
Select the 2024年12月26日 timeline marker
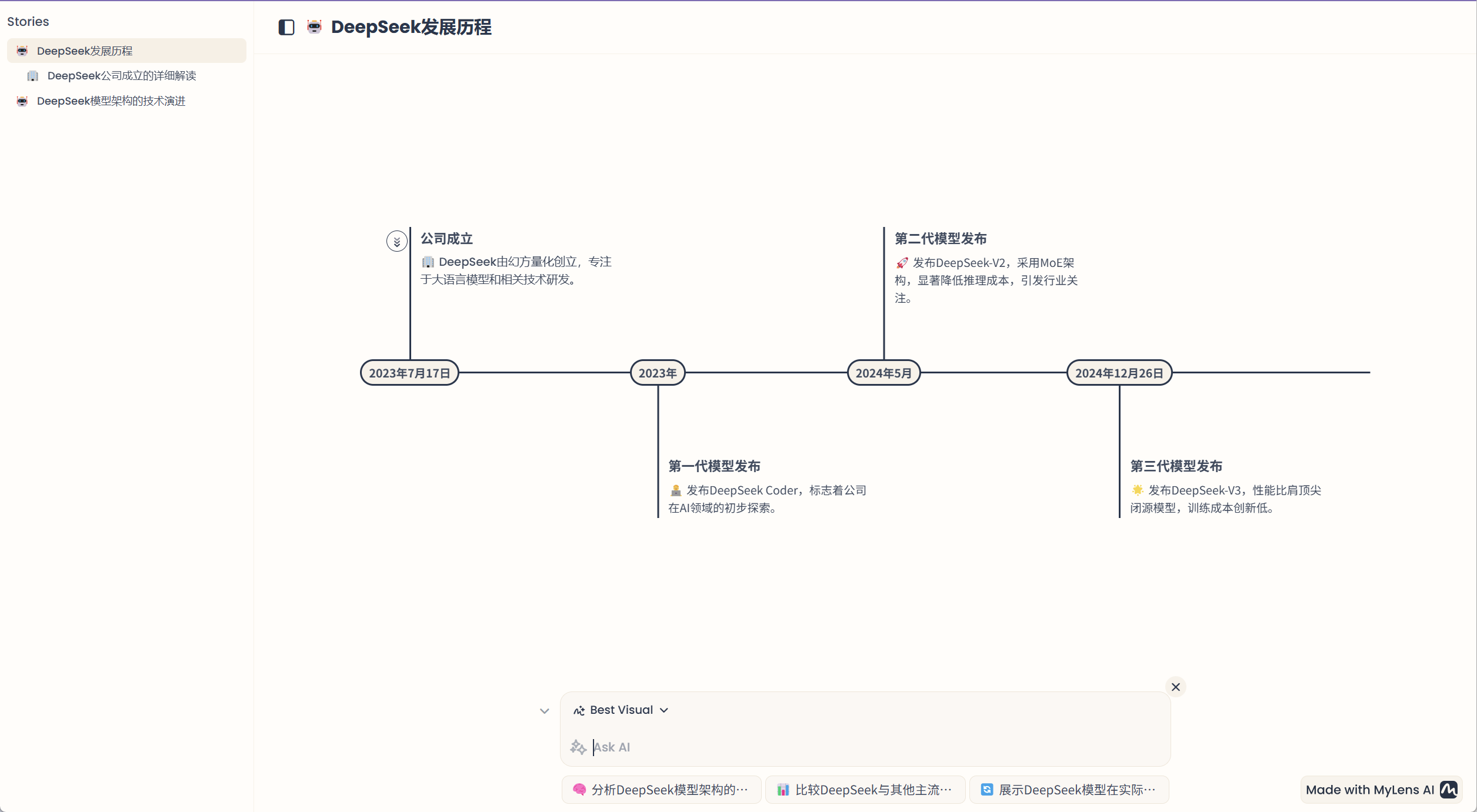click(x=1119, y=373)
